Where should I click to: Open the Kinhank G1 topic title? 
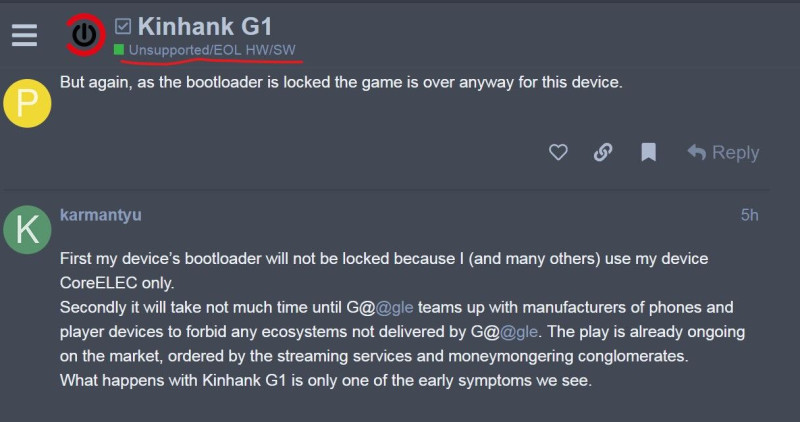coord(205,26)
